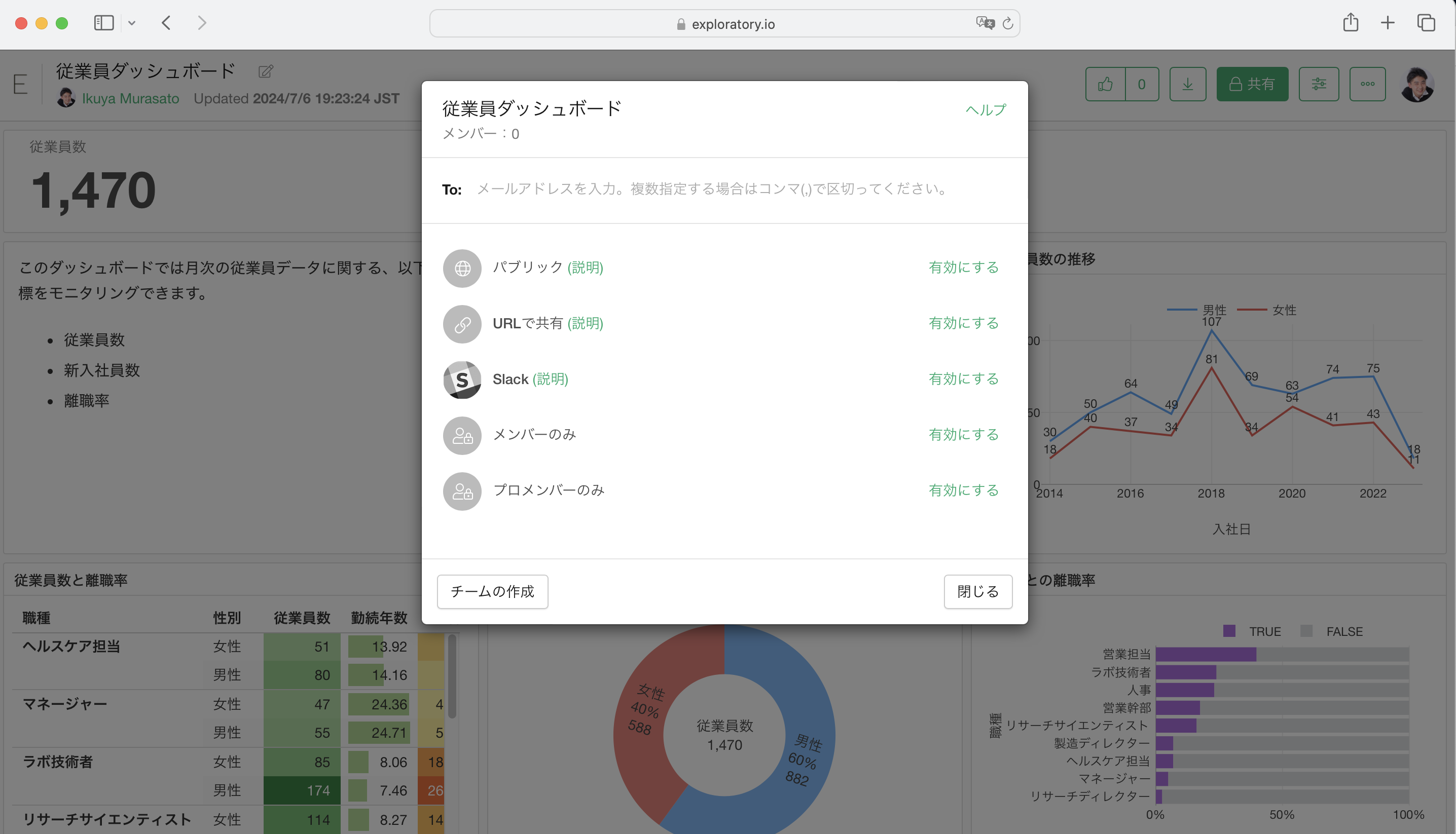Open the URLで共有 (説明) explanation link

[x=585, y=323]
